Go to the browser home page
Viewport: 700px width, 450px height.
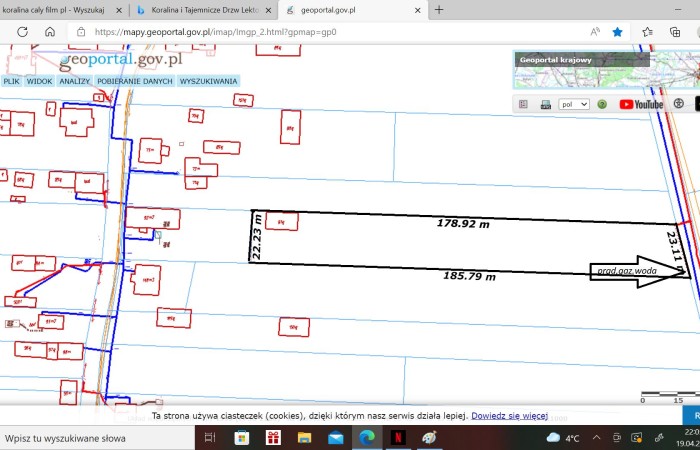(x=50, y=32)
